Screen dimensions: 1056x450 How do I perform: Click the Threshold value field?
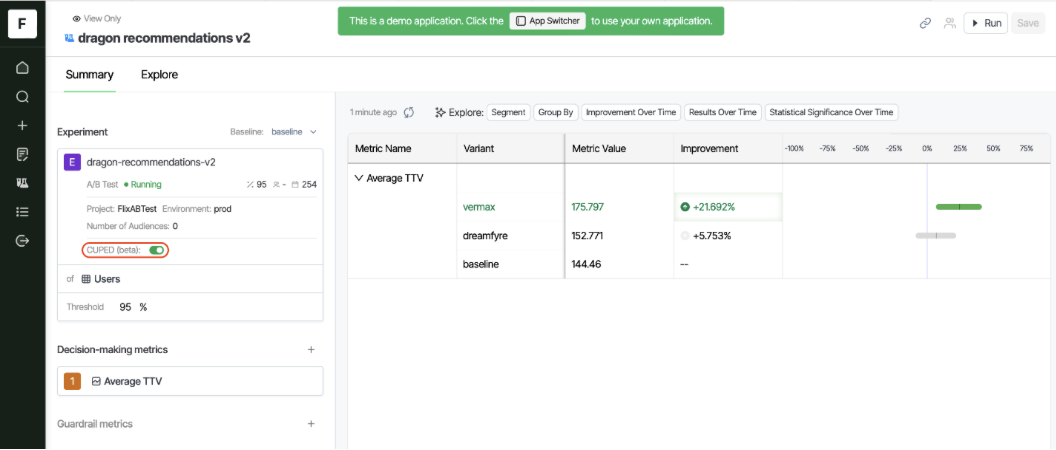(126, 307)
